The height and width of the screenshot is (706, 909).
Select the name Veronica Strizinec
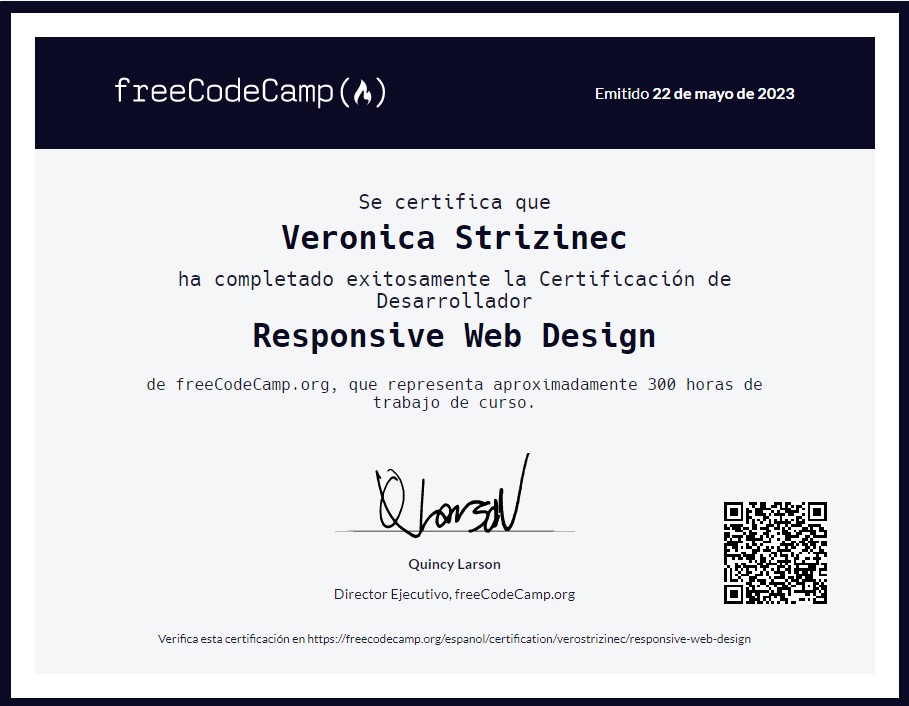[x=455, y=238]
